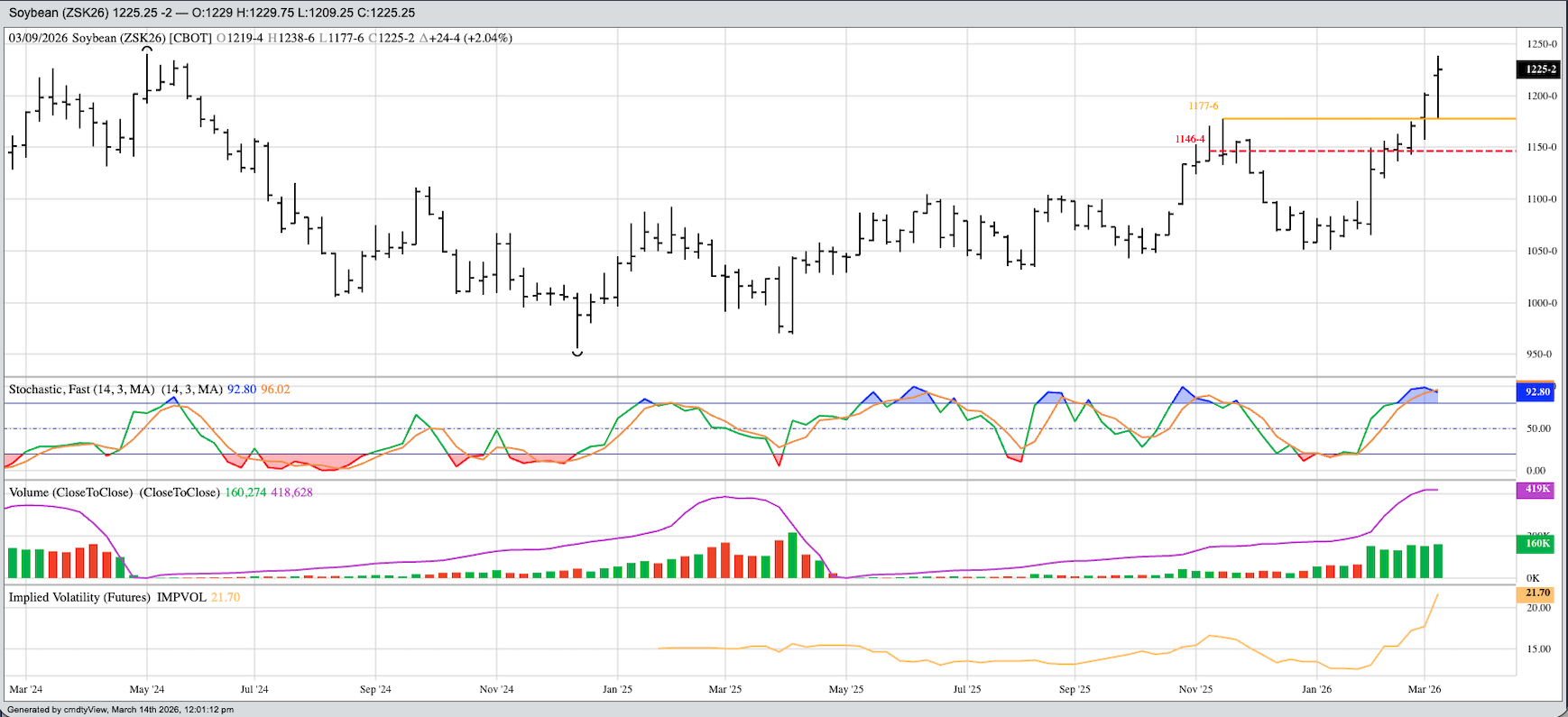Select the Mar '26 date on time axis
Image resolution: width=1568 pixels, height=717 pixels.
tap(1424, 689)
